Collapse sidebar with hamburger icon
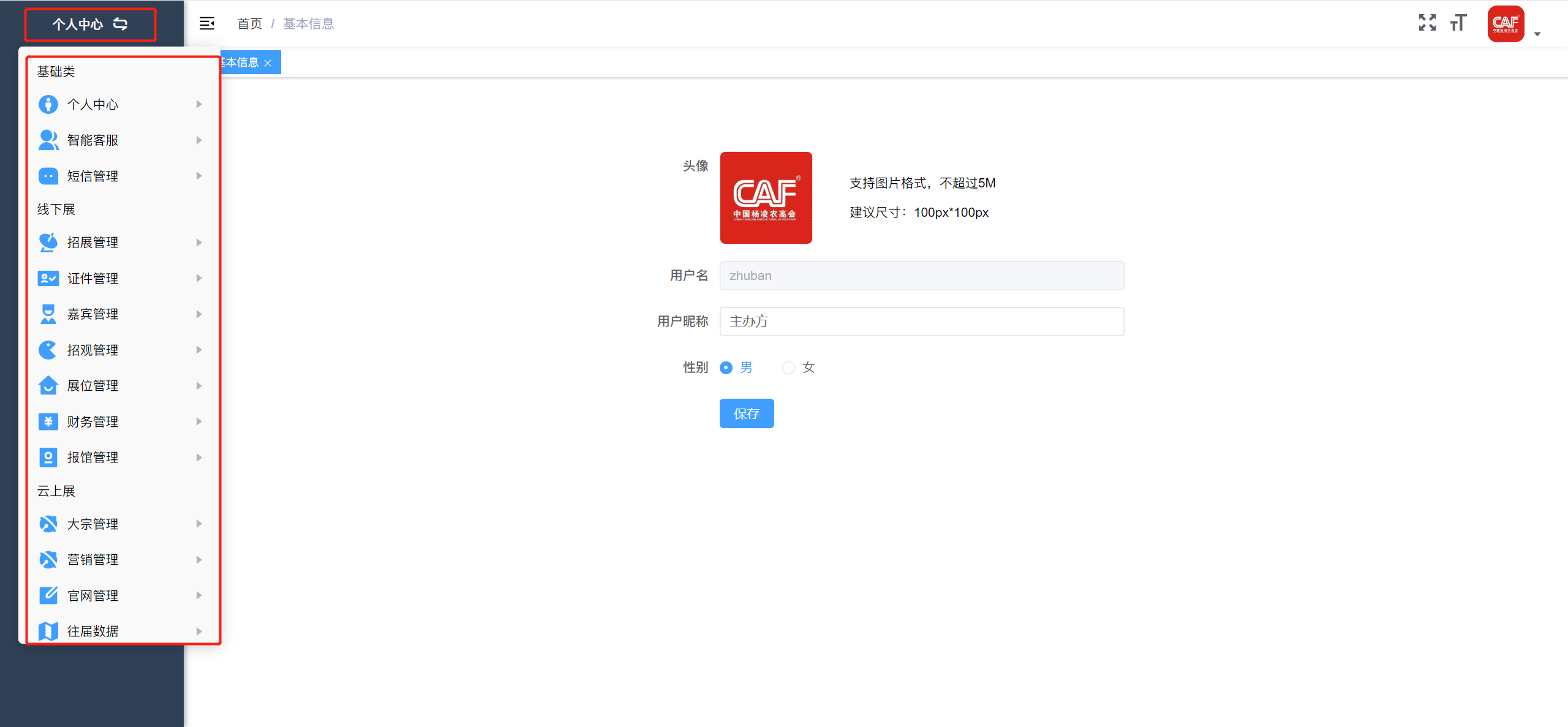 (x=207, y=23)
